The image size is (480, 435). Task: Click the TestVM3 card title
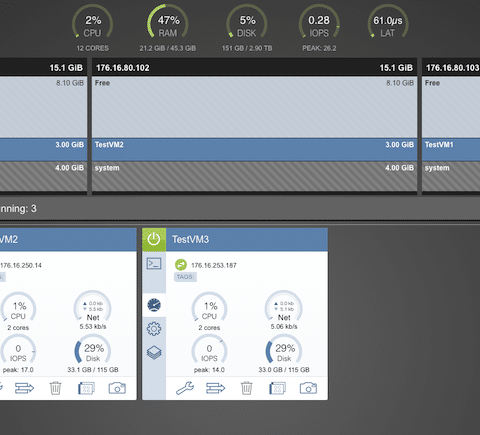pos(191,239)
